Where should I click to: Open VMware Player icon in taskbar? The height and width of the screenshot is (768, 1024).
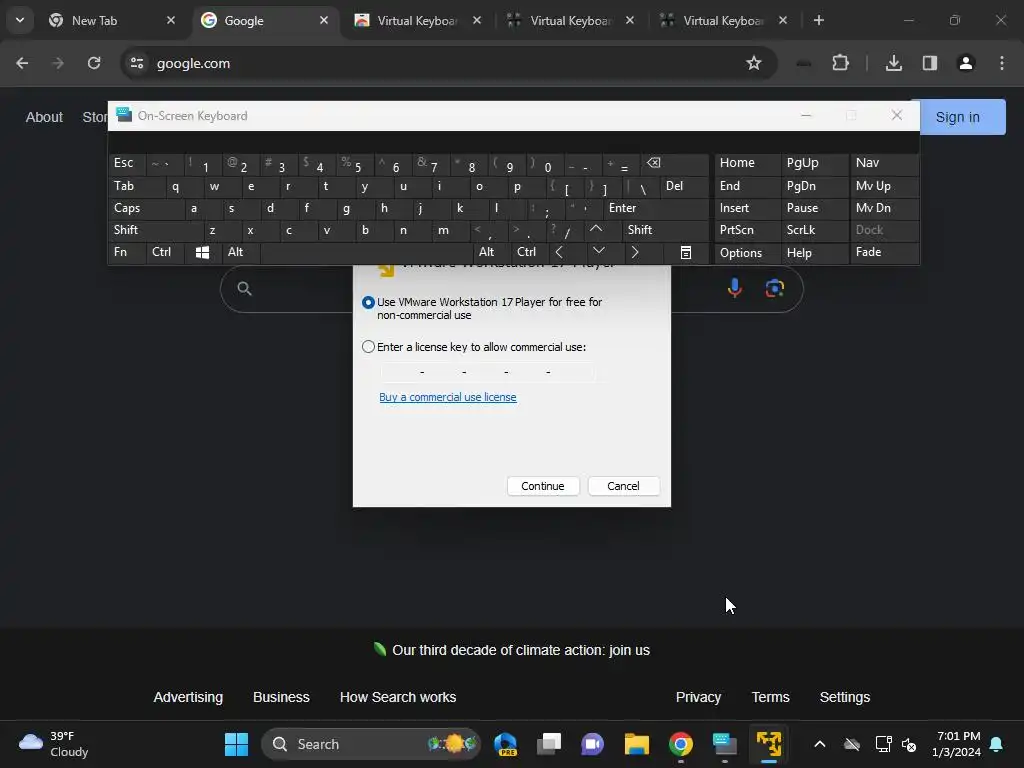[x=769, y=744]
